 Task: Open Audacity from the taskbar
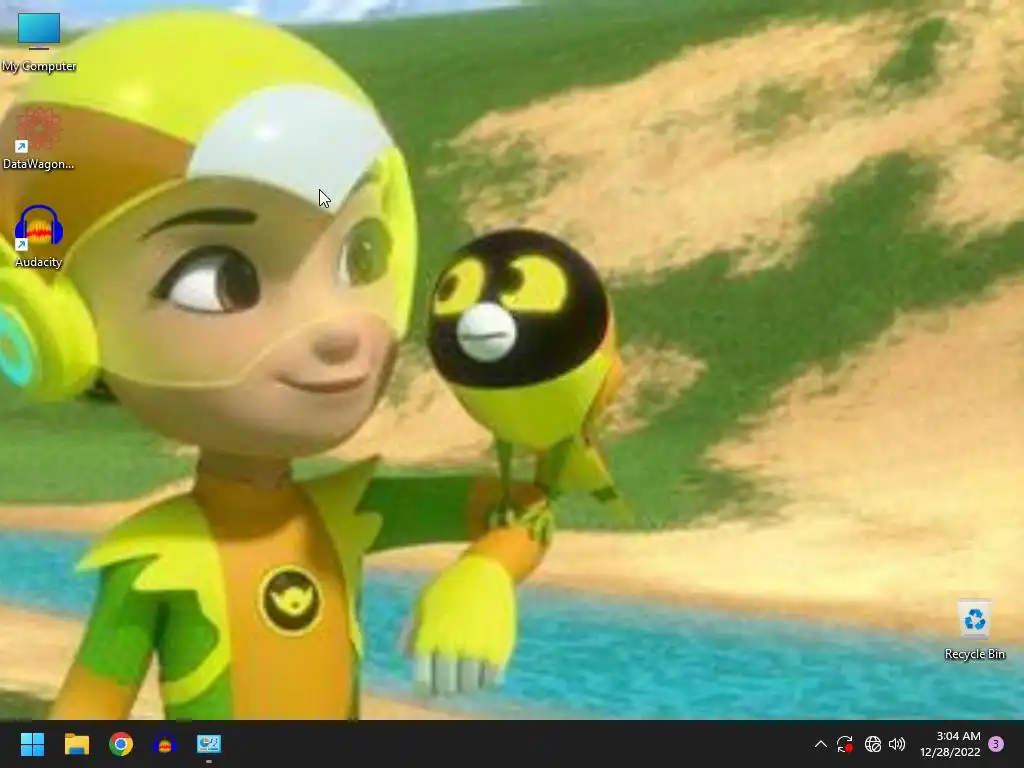tap(165, 744)
